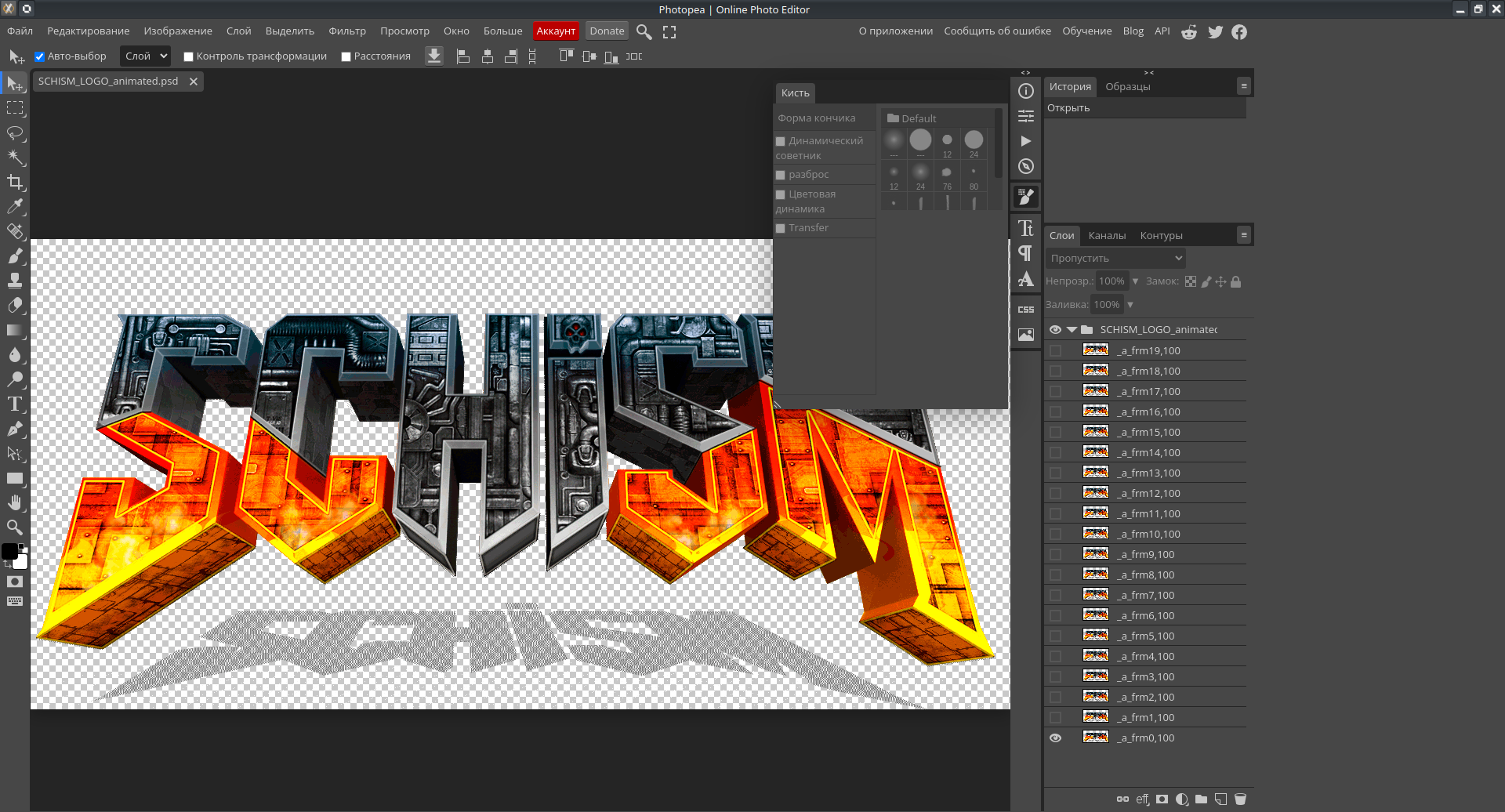Delete layer with trash icon
This screenshot has height=812, width=1505.
point(1240,799)
